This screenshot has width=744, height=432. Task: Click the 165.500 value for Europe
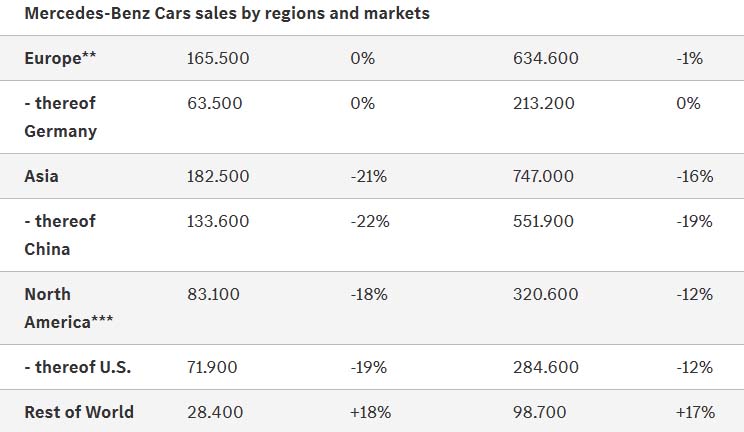[218, 58]
